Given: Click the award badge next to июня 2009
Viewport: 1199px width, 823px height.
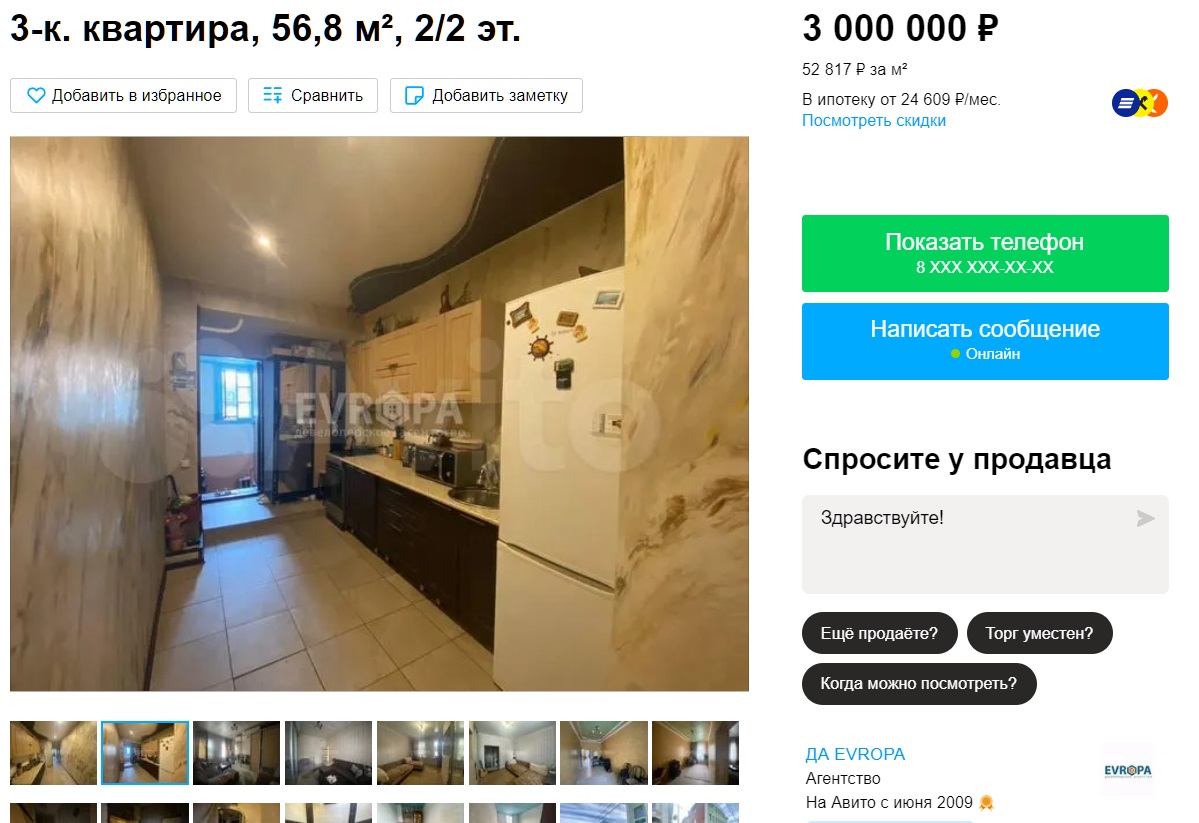Looking at the screenshot, I should (x=986, y=802).
